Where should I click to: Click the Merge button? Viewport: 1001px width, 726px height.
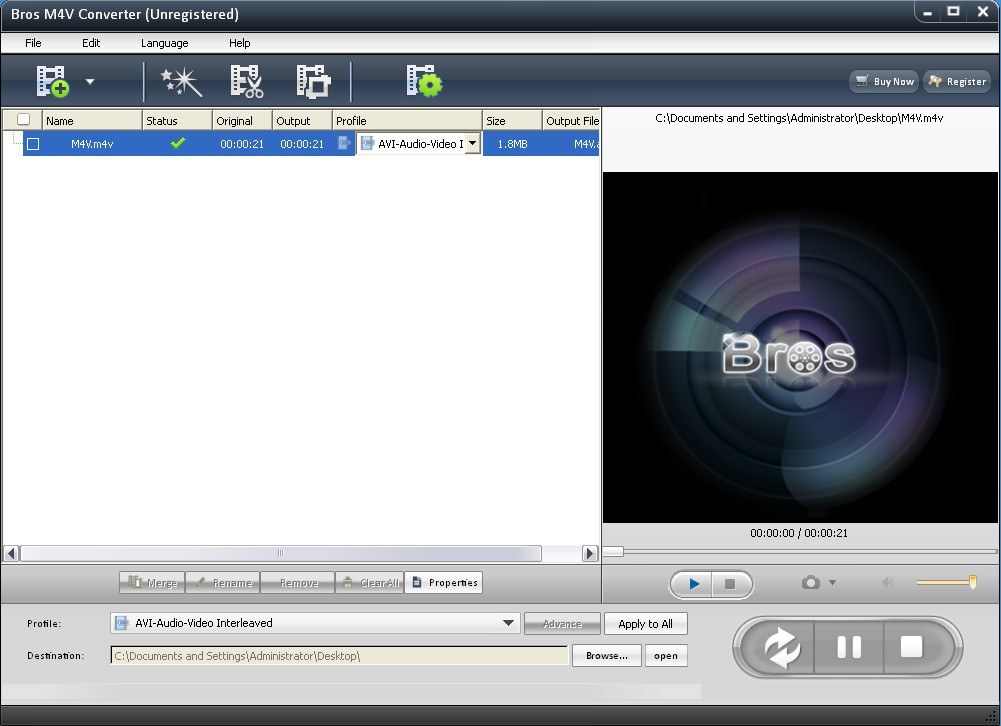[153, 582]
